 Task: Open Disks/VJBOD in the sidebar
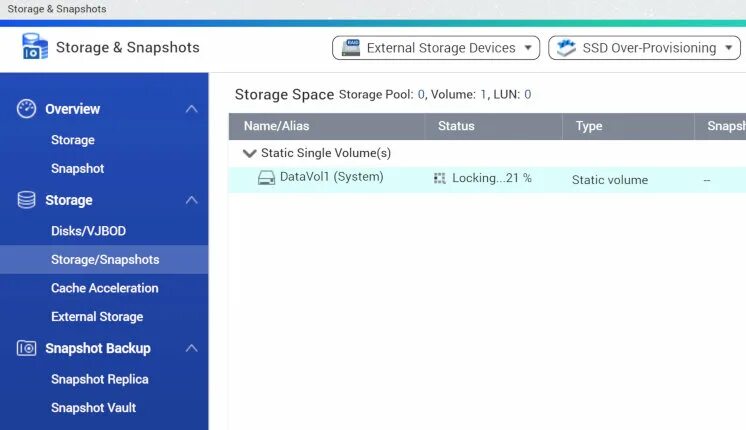88,231
